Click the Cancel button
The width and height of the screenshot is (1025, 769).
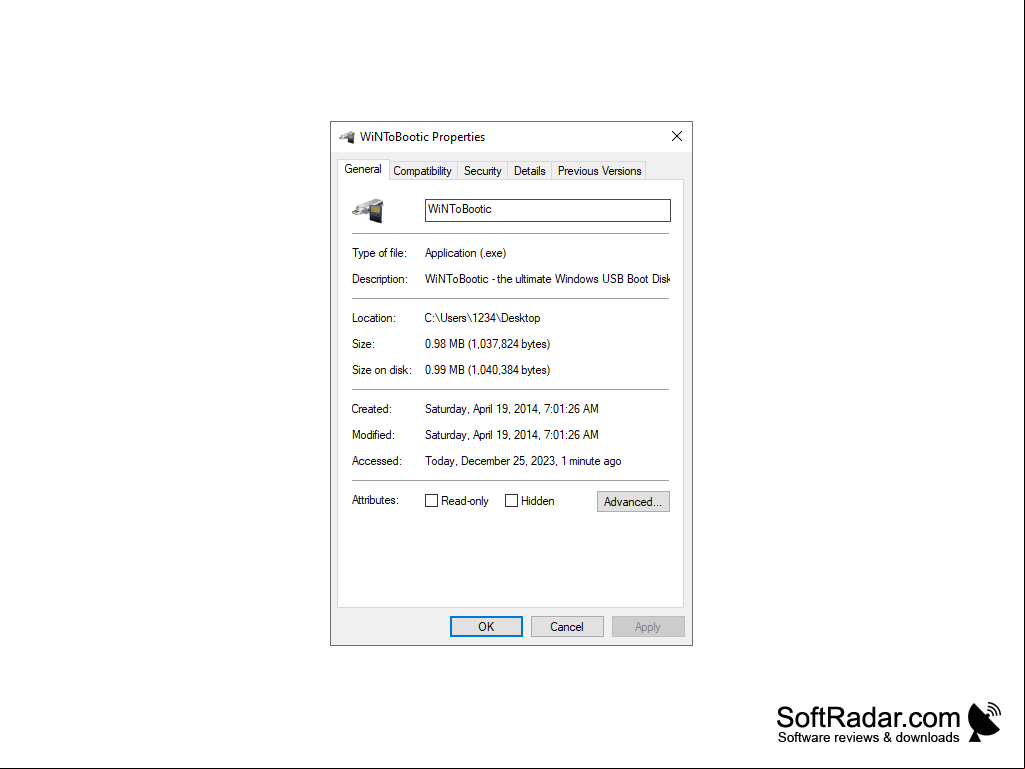pos(567,626)
